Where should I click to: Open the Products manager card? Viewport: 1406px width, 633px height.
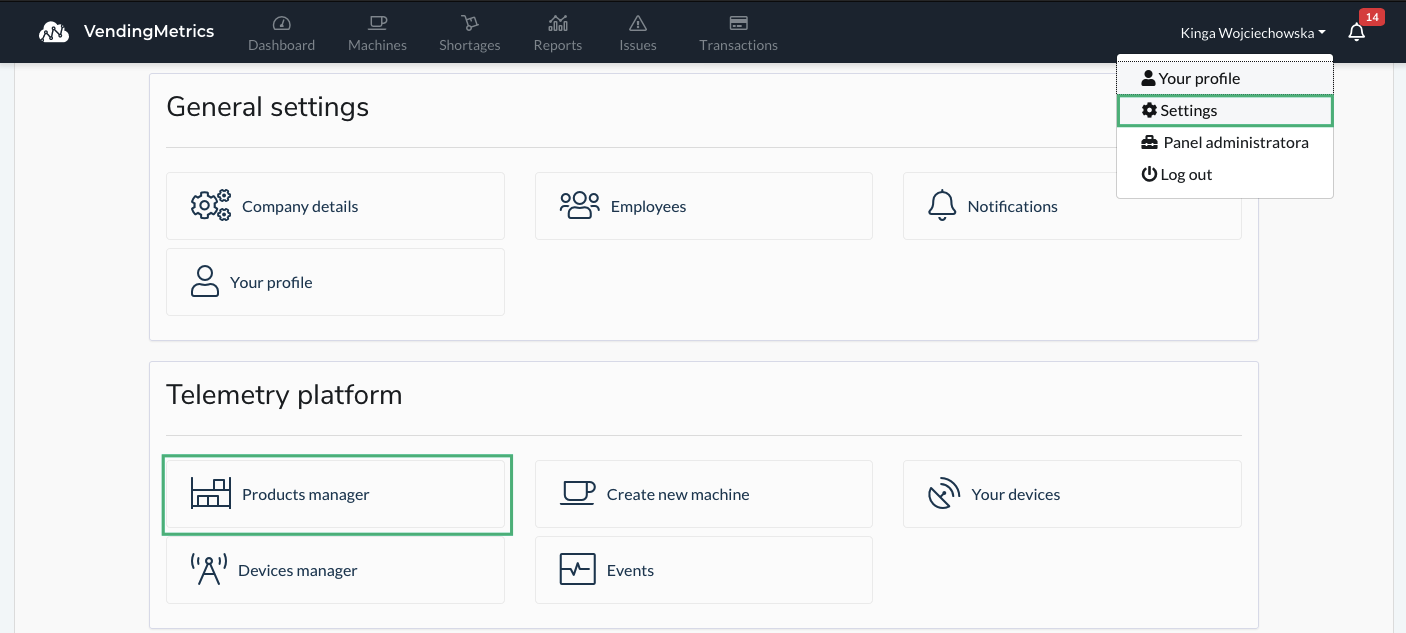335,494
